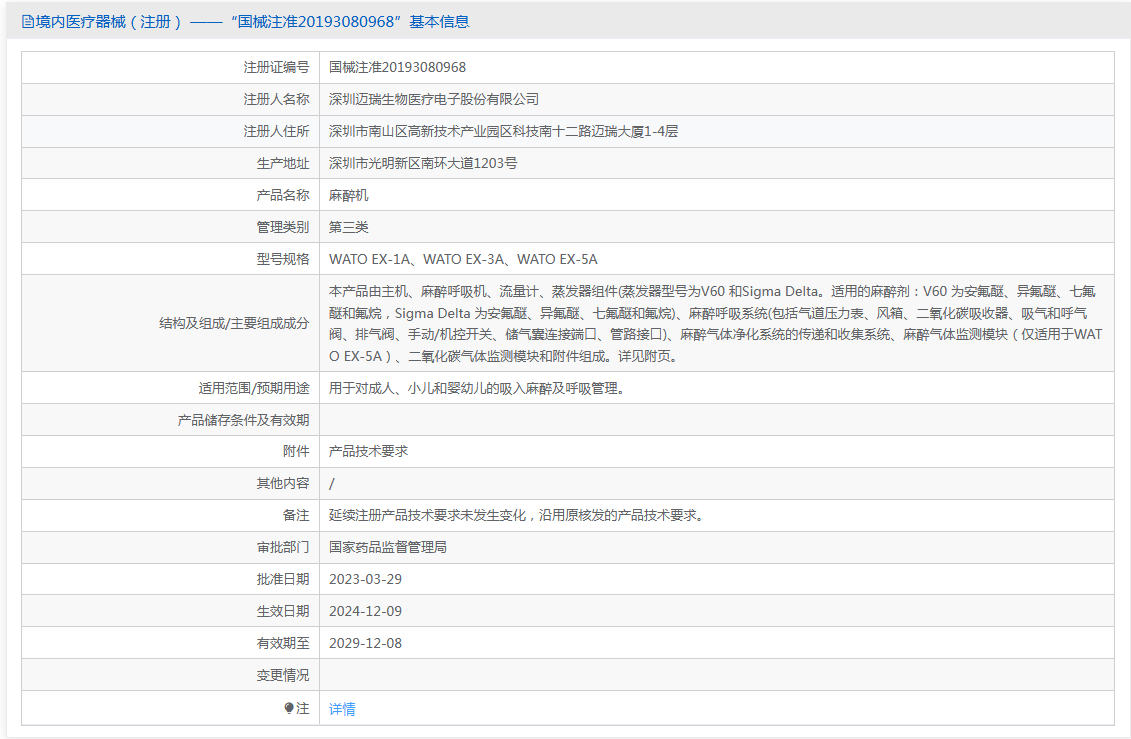Click the 有效期至 label
The width and height of the screenshot is (1131, 739).
(283, 643)
